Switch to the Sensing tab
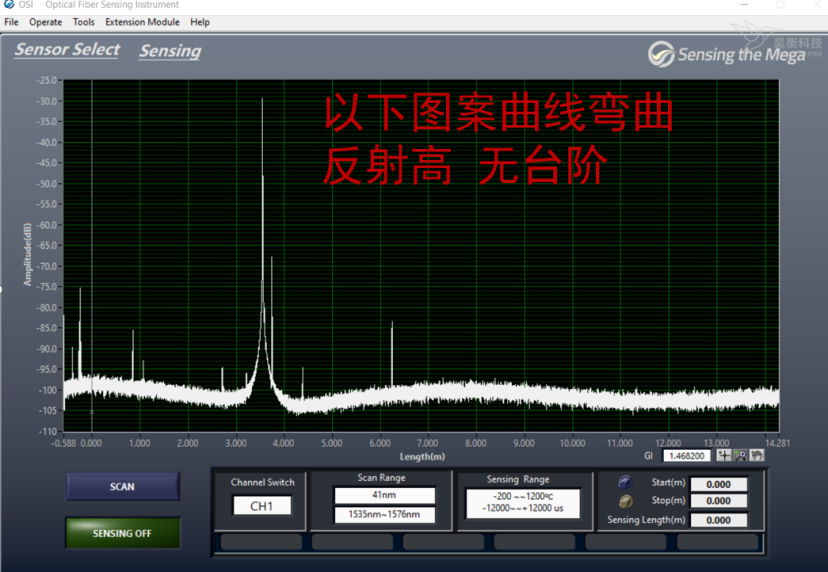 pos(170,51)
